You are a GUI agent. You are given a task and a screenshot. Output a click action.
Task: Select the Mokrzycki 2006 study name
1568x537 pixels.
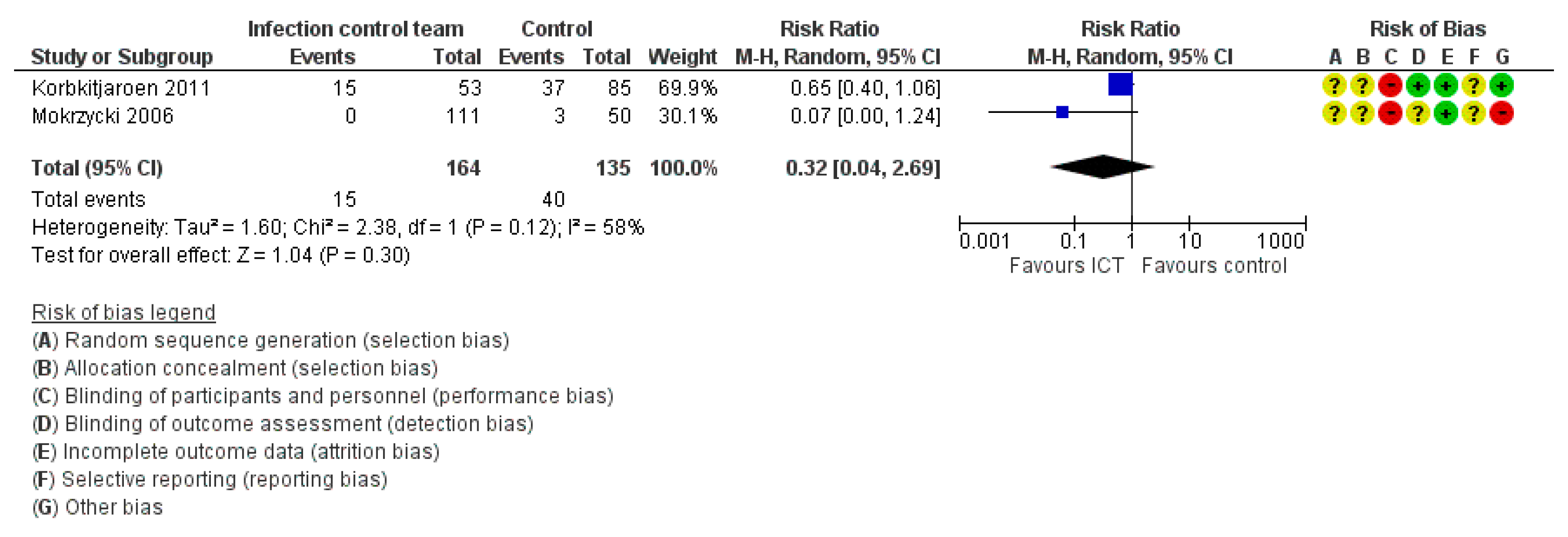click(102, 116)
